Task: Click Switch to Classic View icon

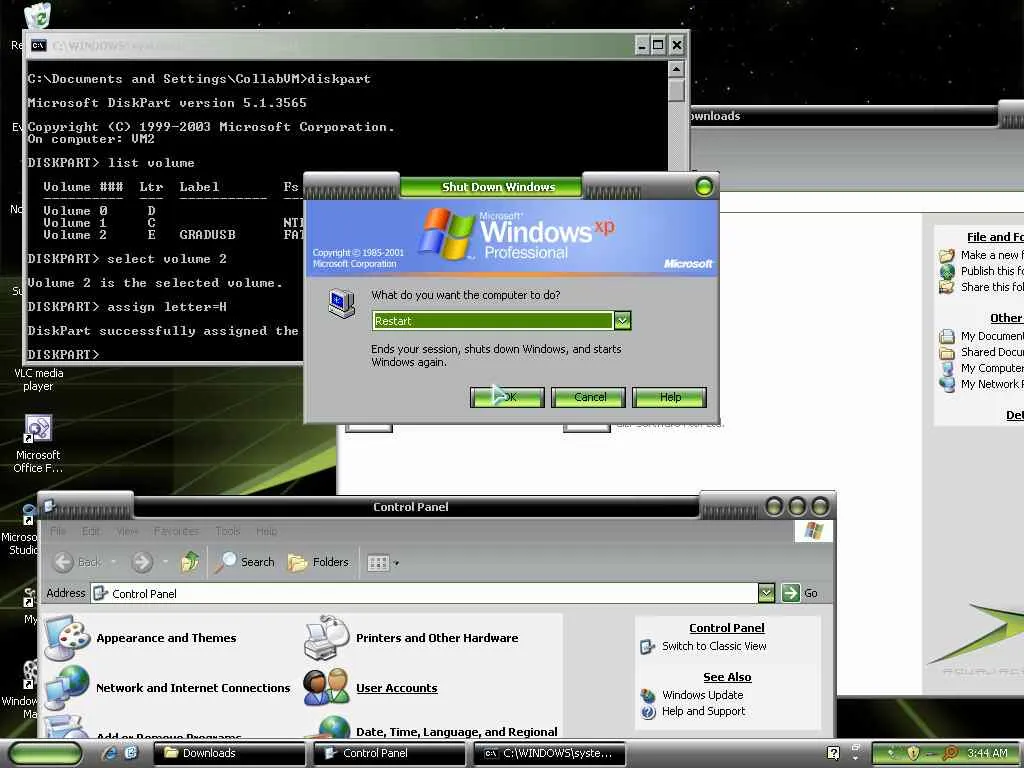Action: tap(648, 647)
